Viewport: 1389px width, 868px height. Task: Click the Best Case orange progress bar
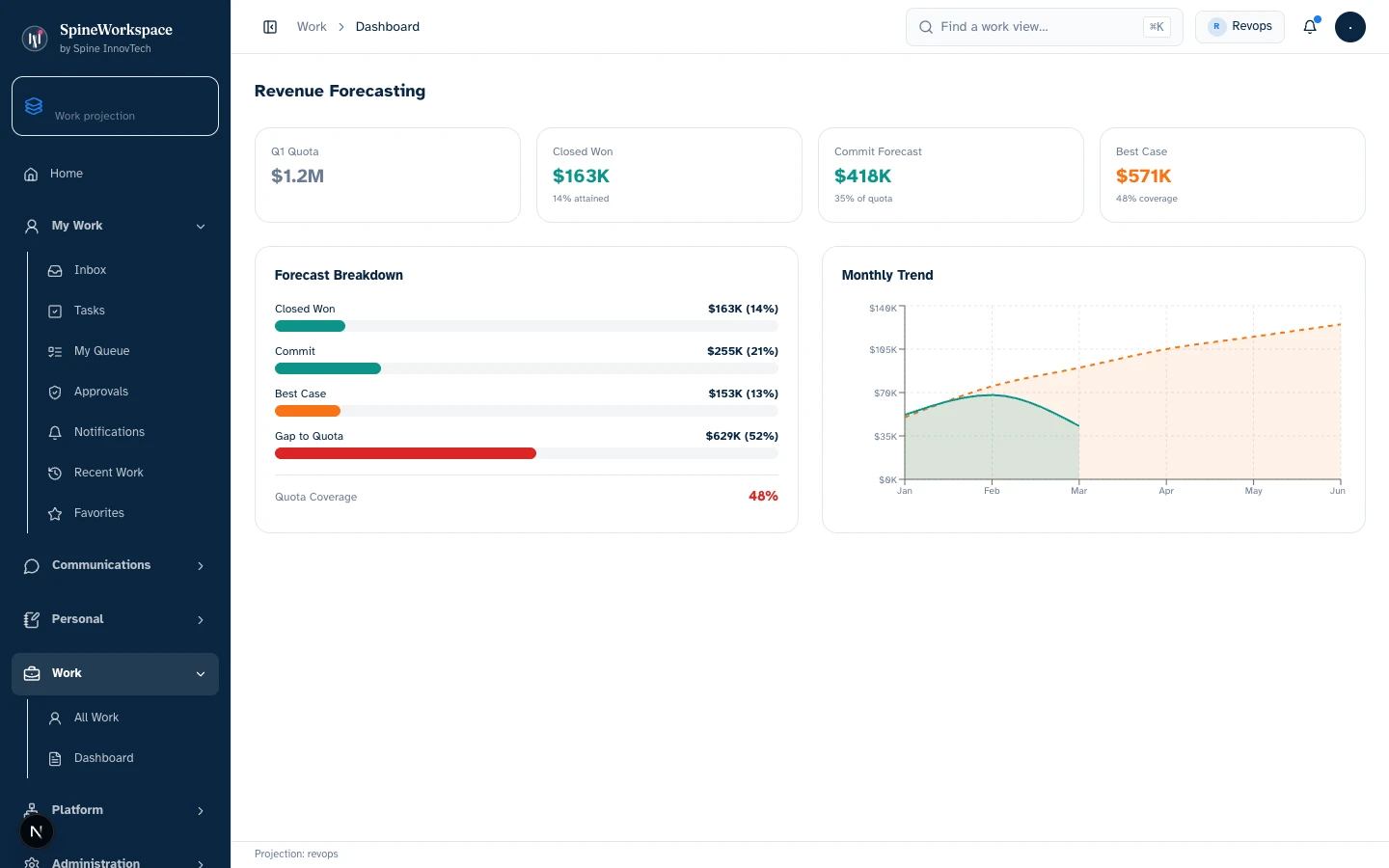point(308,411)
